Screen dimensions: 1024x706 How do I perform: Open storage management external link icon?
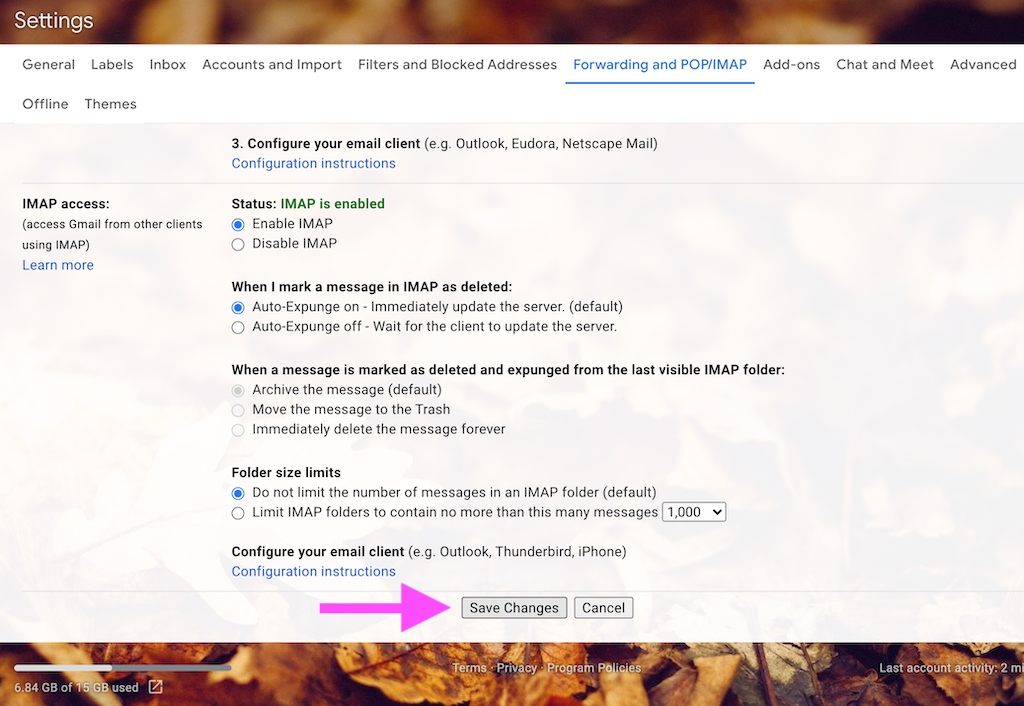click(155, 686)
